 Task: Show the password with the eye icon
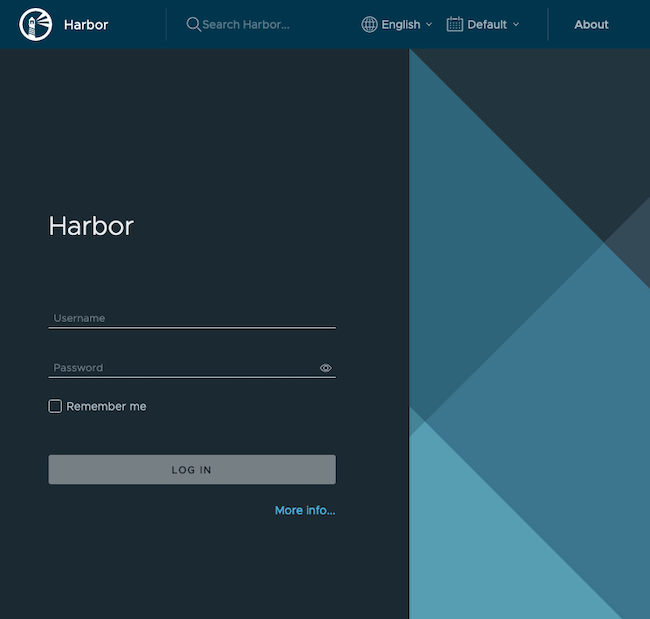pyautogui.click(x=325, y=368)
